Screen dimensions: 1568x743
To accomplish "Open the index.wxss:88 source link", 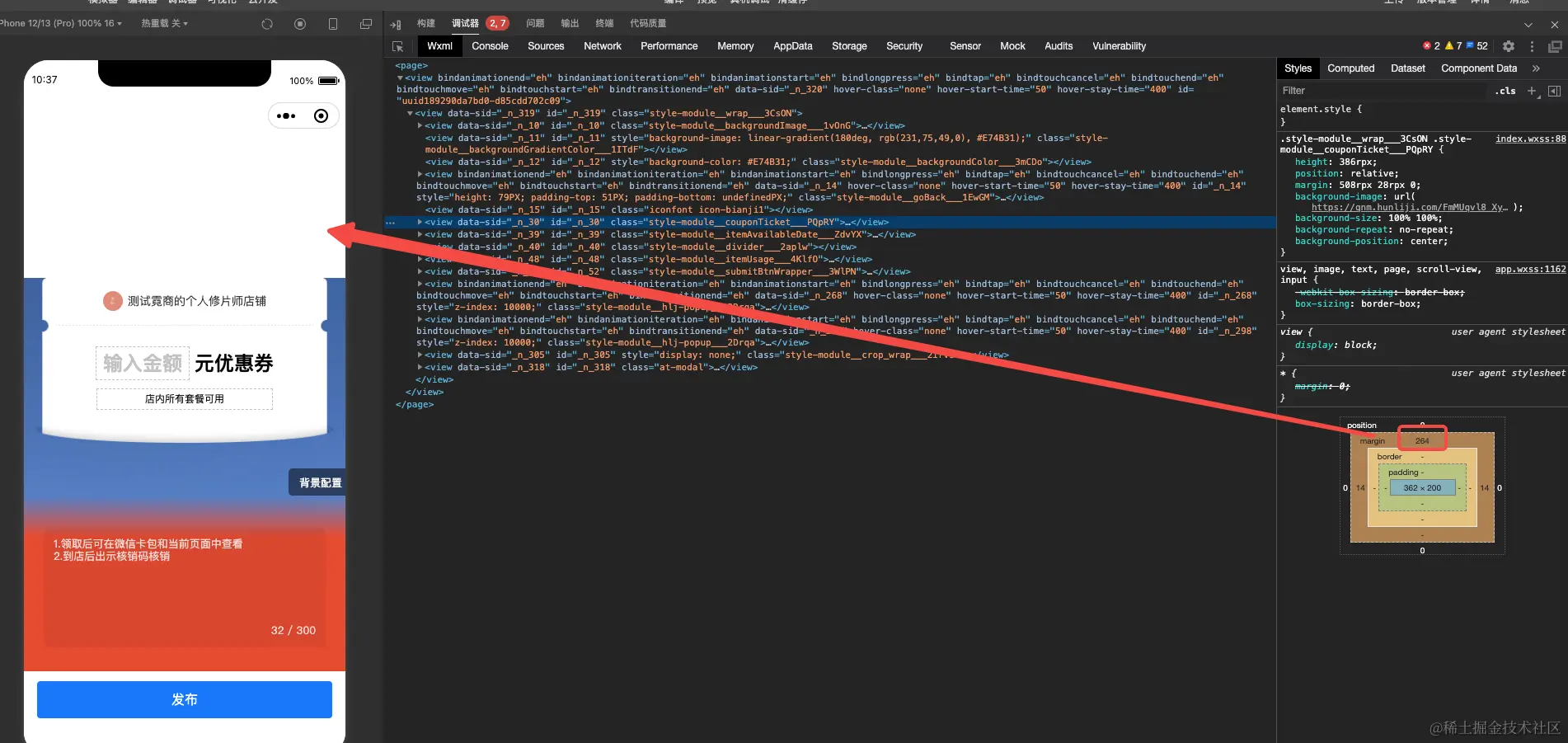I will pyautogui.click(x=1530, y=139).
